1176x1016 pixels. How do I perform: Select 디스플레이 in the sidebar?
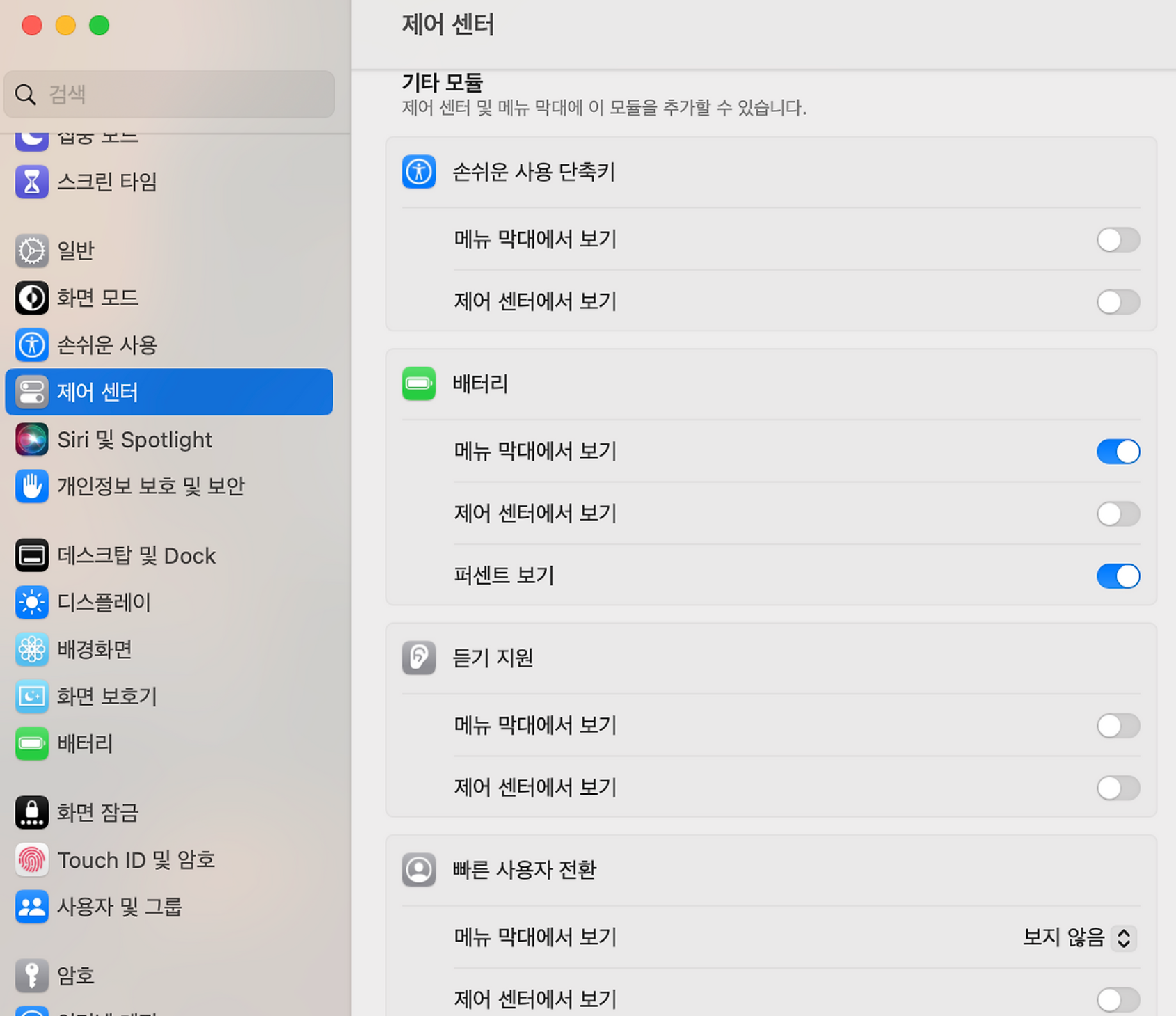pyautogui.click(x=104, y=602)
